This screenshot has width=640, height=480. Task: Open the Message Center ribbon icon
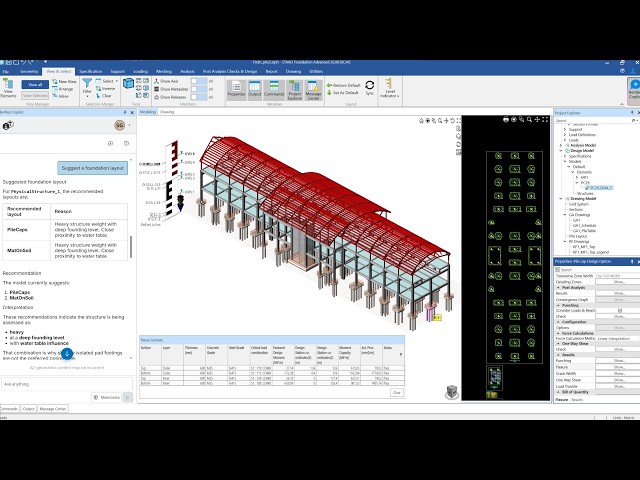(x=313, y=89)
